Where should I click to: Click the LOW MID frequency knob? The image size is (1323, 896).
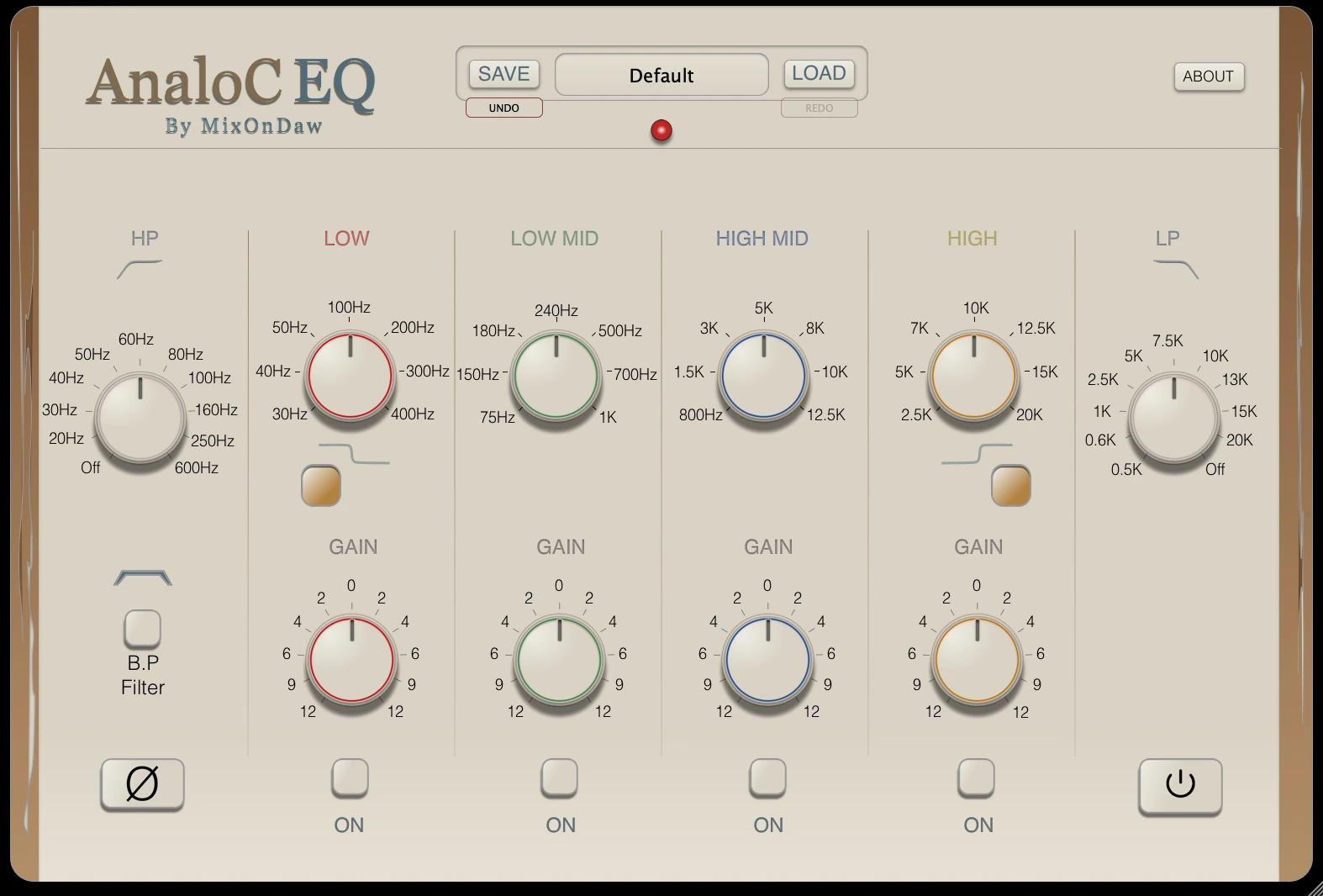556,376
